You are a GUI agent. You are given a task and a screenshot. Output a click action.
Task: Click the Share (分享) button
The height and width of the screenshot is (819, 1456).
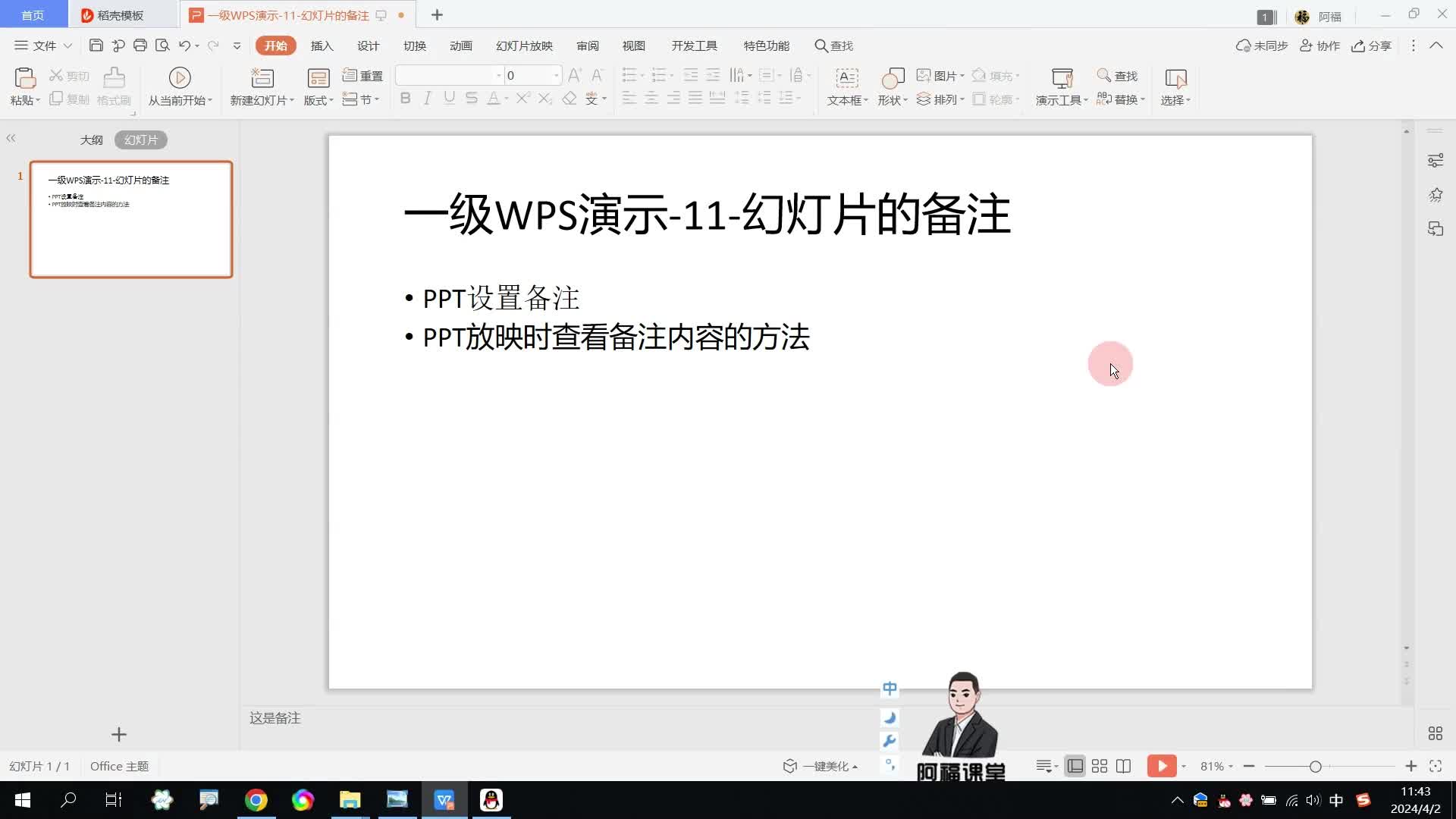[1372, 45]
